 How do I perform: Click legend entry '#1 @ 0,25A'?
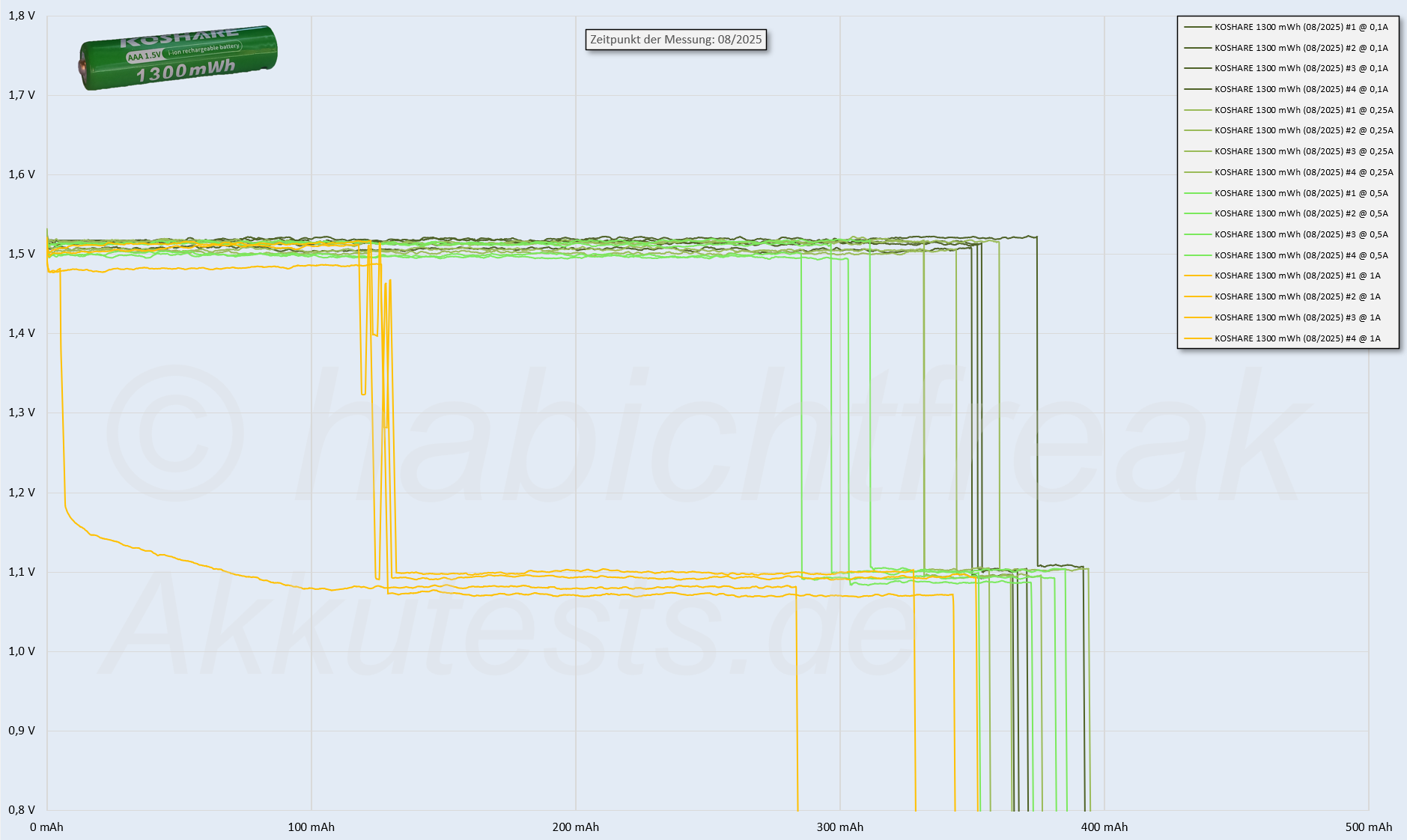point(1289,110)
